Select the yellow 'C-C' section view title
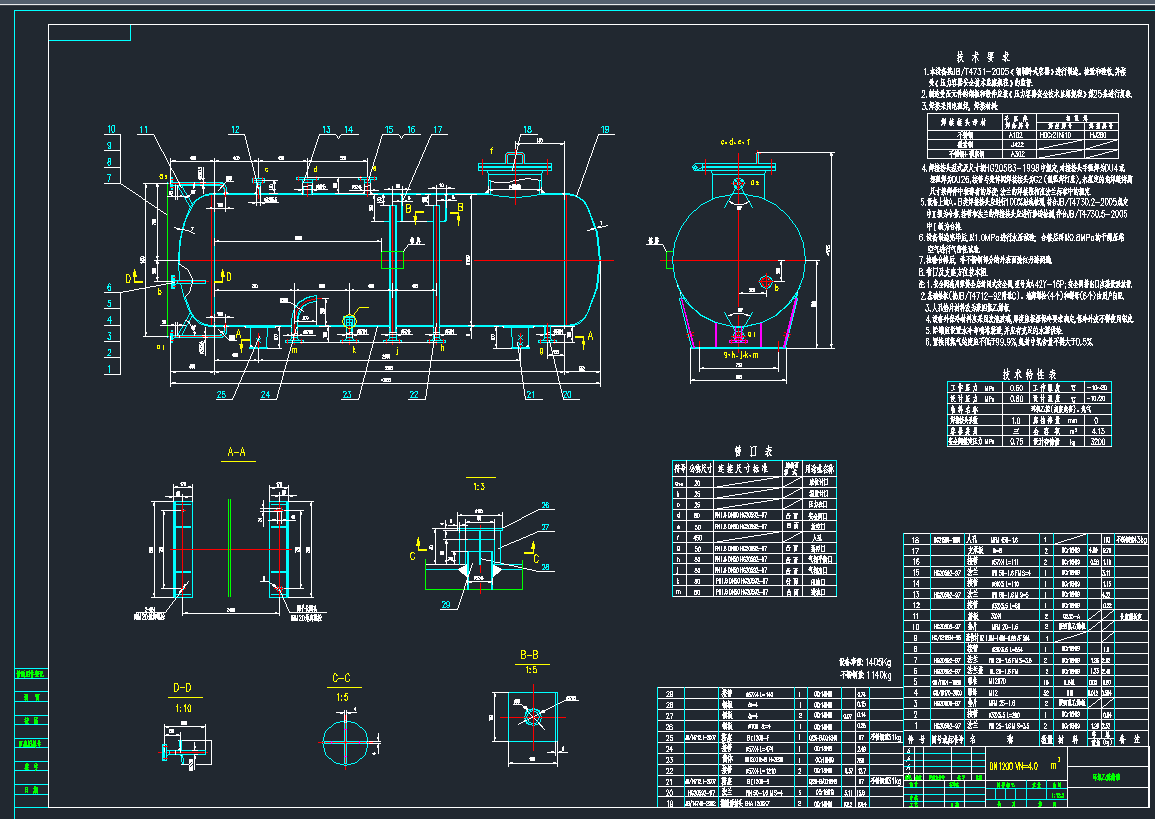This screenshot has height=819, width=1155. pyautogui.click(x=342, y=678)
